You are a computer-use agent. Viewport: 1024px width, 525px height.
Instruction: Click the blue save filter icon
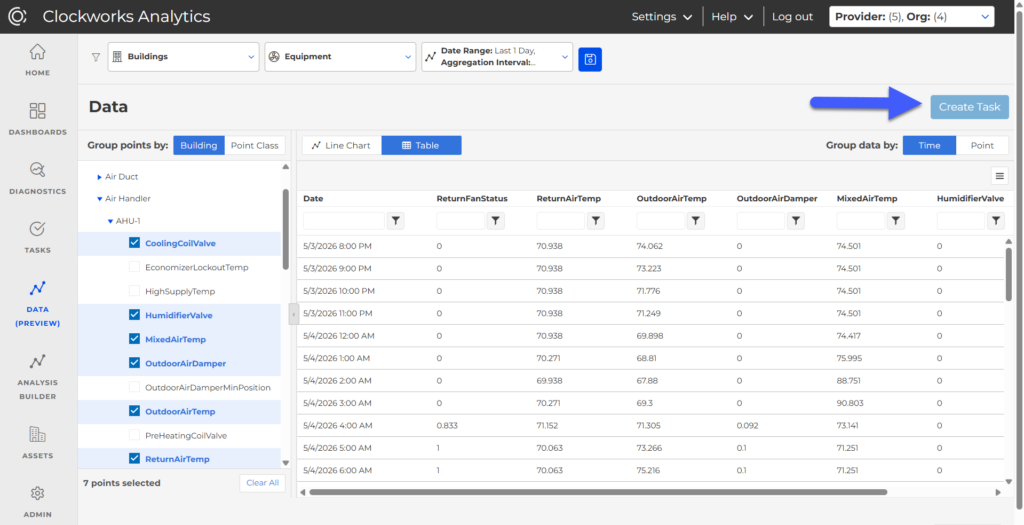[x=590, y=59]
